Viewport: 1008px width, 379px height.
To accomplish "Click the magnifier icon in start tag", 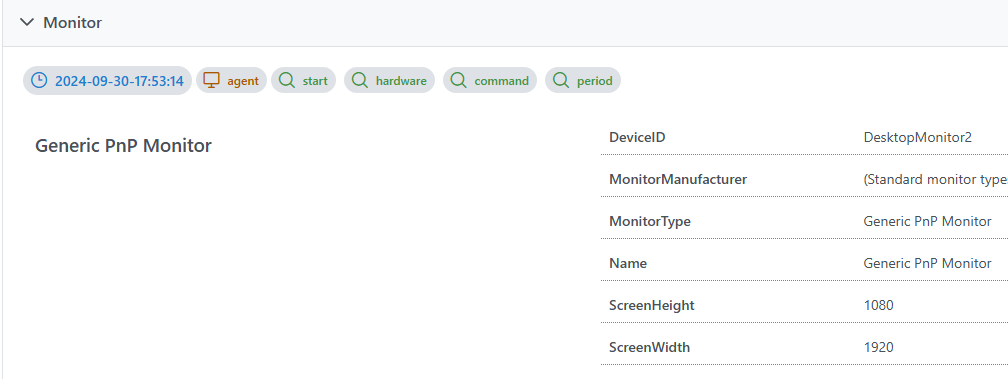I will point(287,80).
